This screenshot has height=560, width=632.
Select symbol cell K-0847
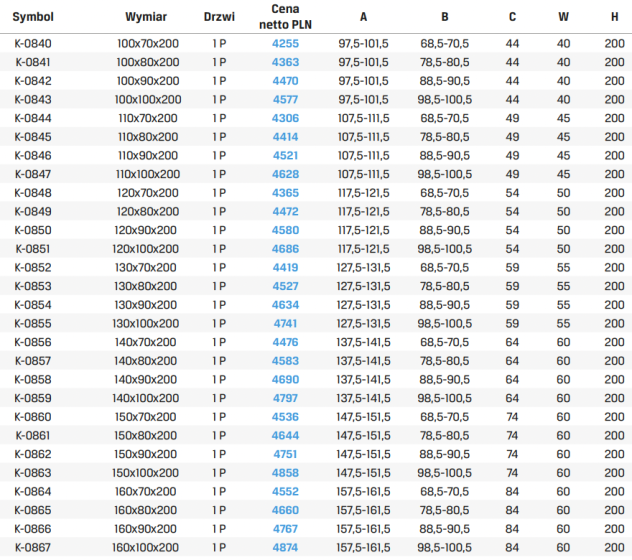[33, 174]
